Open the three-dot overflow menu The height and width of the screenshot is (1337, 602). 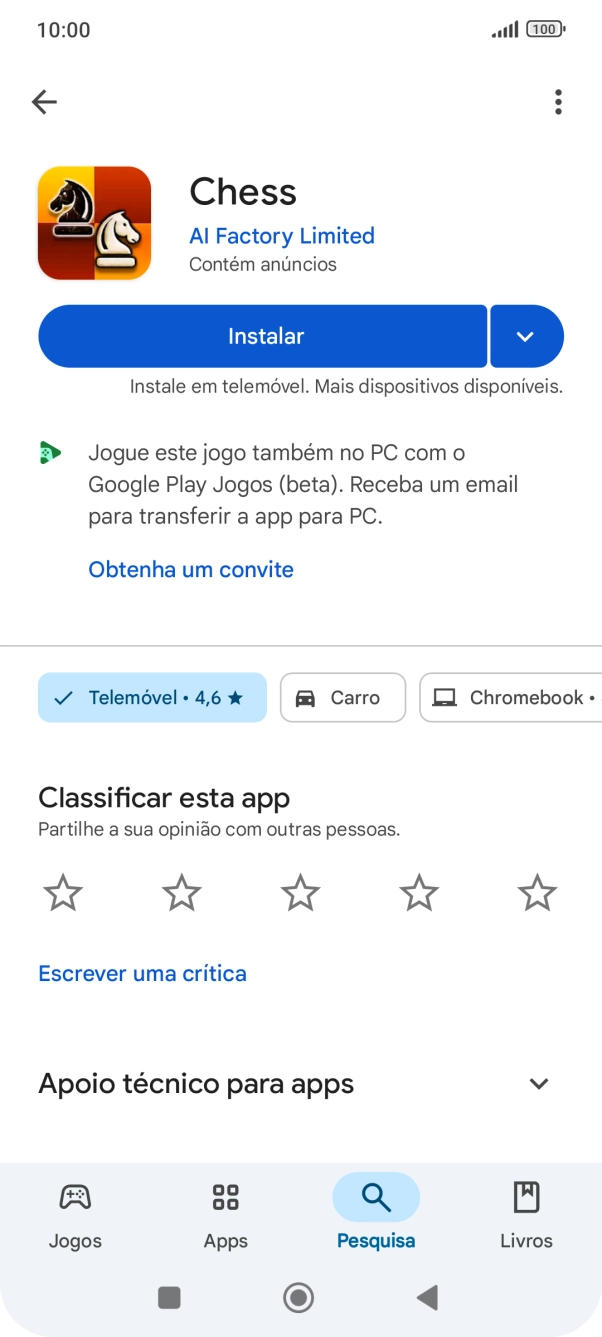(x=557, y=101)
